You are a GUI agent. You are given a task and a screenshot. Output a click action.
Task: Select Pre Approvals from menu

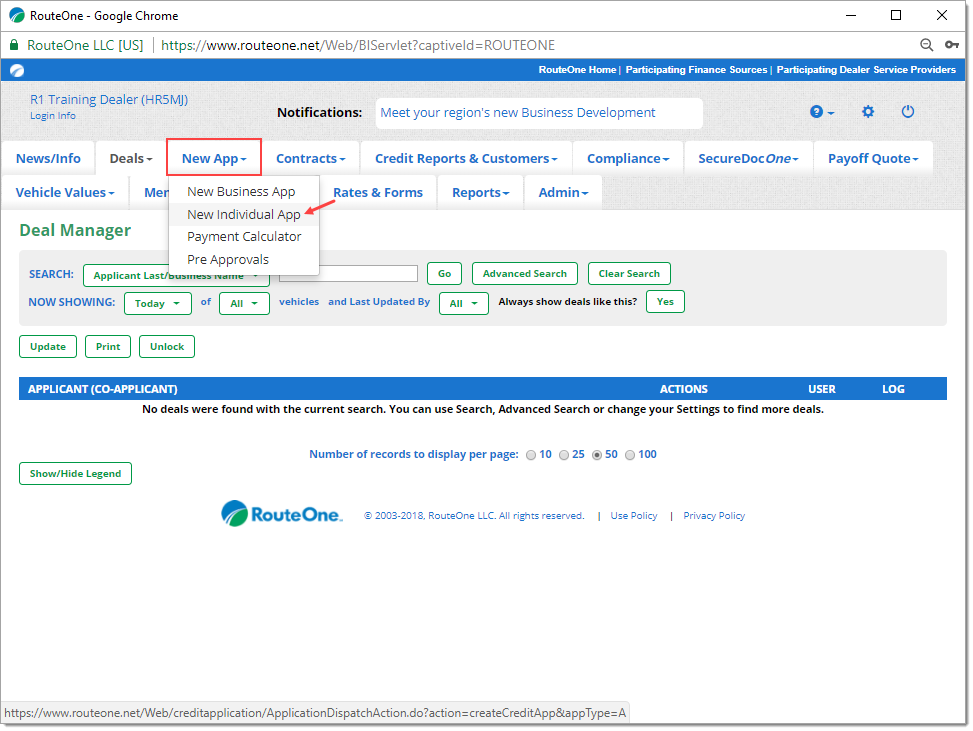click(228, 259)
